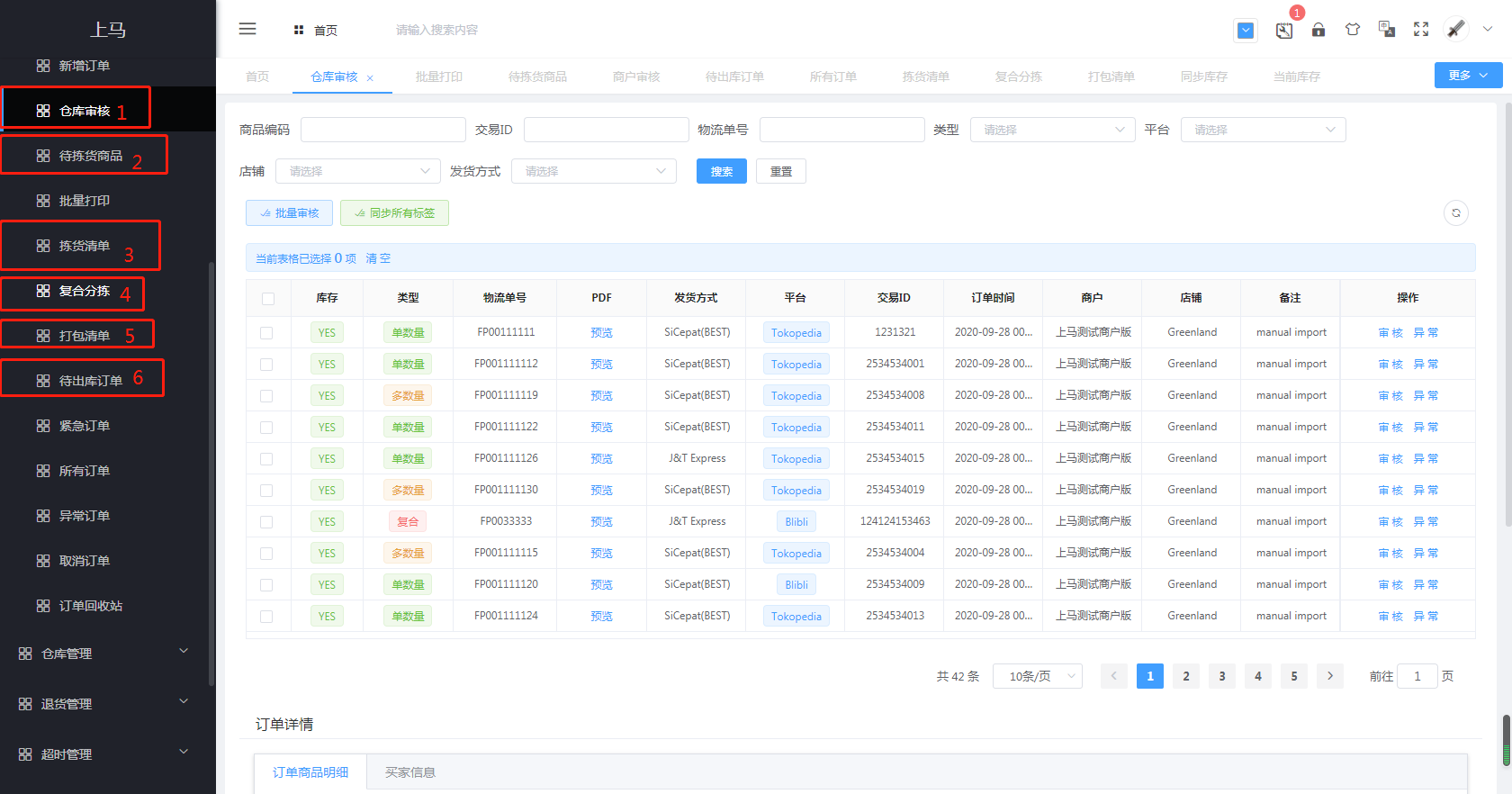The height and width of the screenshot is (794, 1512).
Task: Go to next page arrow in pagination
Action: pos(1330,676)
